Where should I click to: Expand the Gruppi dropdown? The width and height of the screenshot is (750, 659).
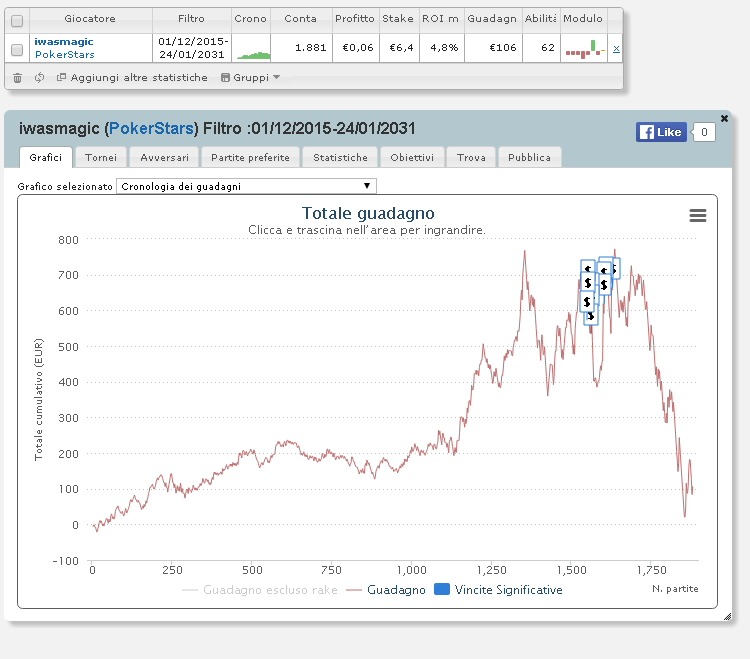click(x=250, y=77)
